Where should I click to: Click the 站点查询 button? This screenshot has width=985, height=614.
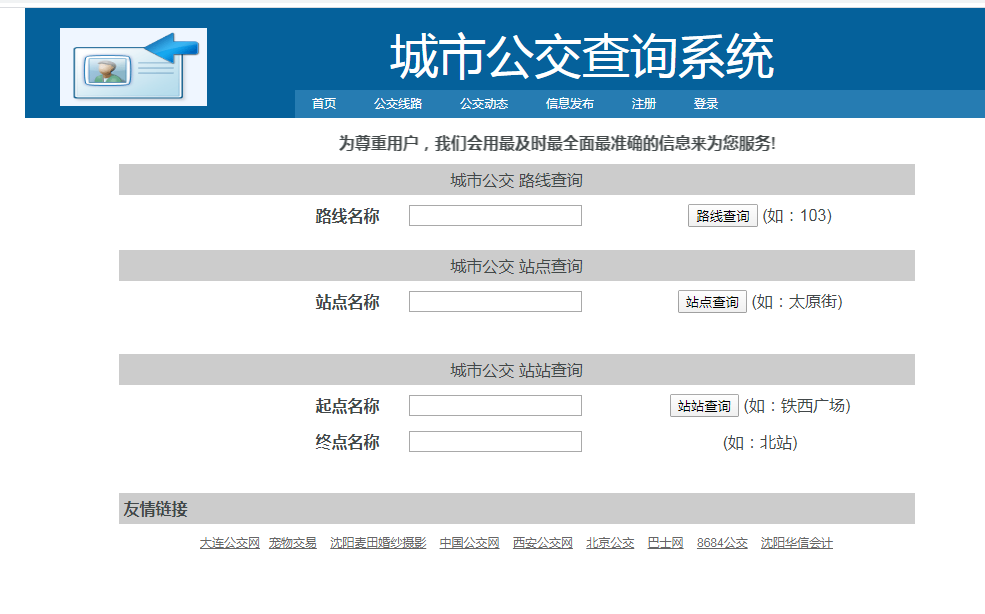712,302
